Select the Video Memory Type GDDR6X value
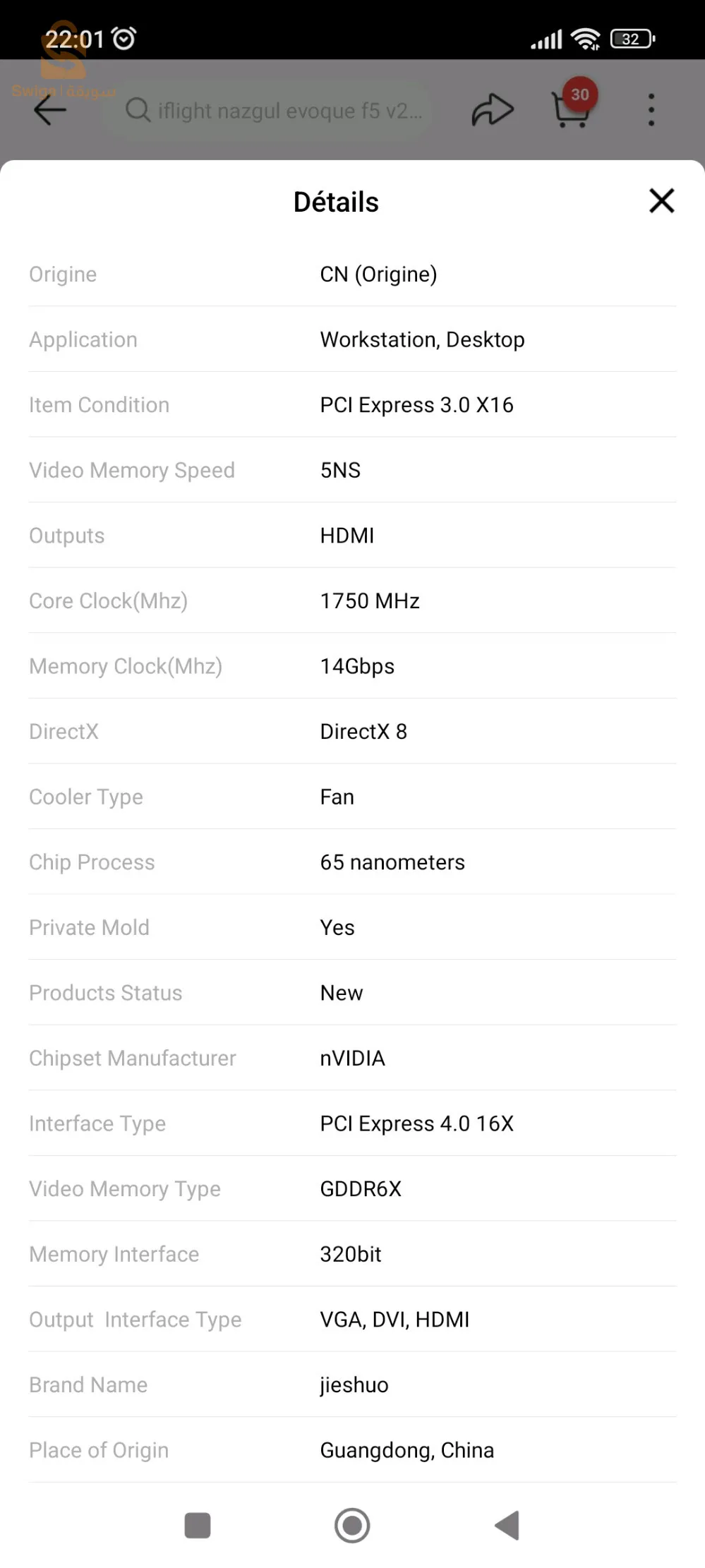This screenshot has height=1568, width=705. click(361, 1188)
